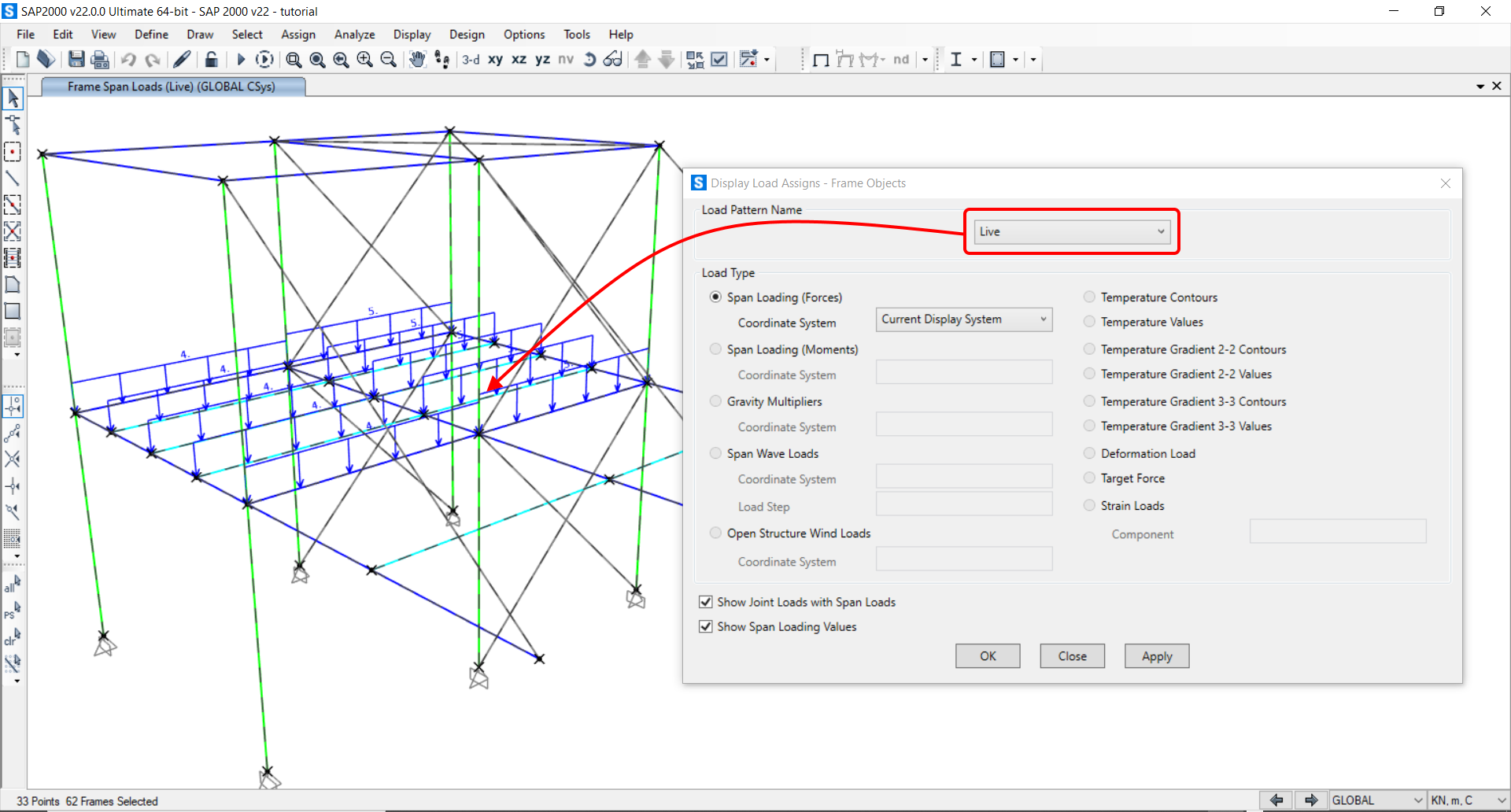Viewport: 1511px width, 812px height.
Task: Select the Frame Span Loads view tab
Action: 172,87
